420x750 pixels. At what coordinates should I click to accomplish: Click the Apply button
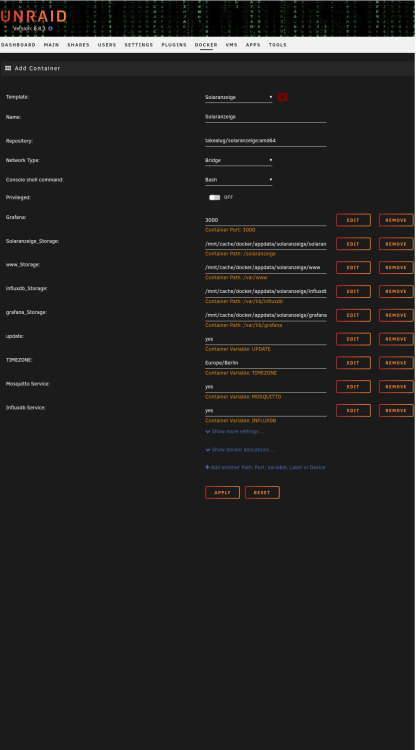coord(222,492)
